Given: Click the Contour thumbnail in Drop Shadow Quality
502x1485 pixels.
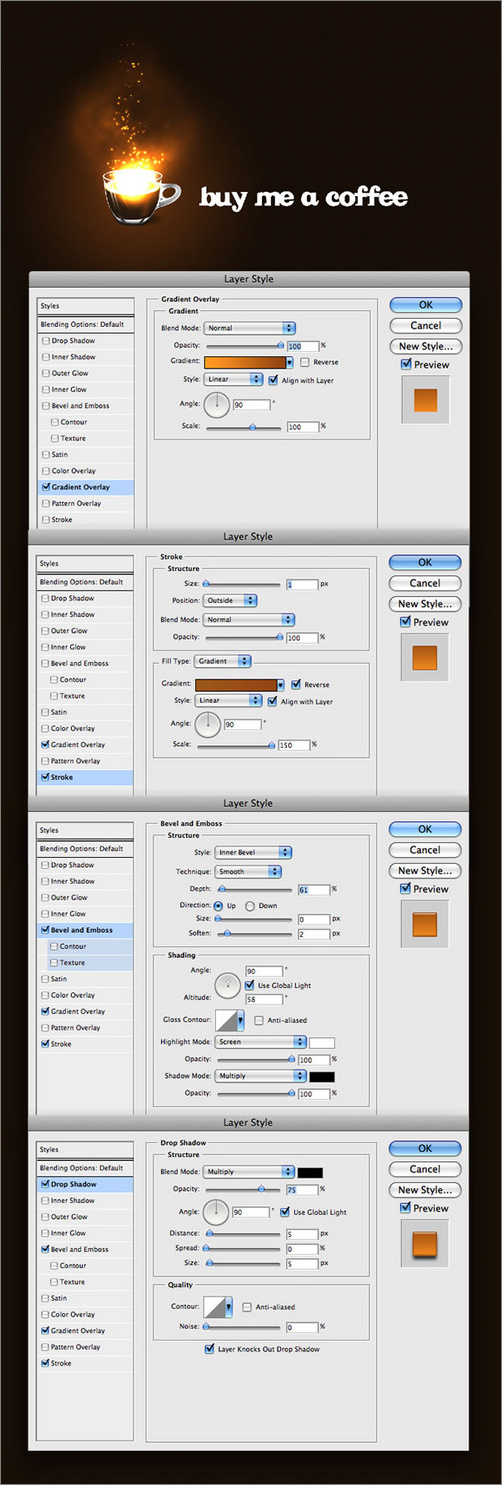Looking at the screenshot, I should pos(218,1306).
